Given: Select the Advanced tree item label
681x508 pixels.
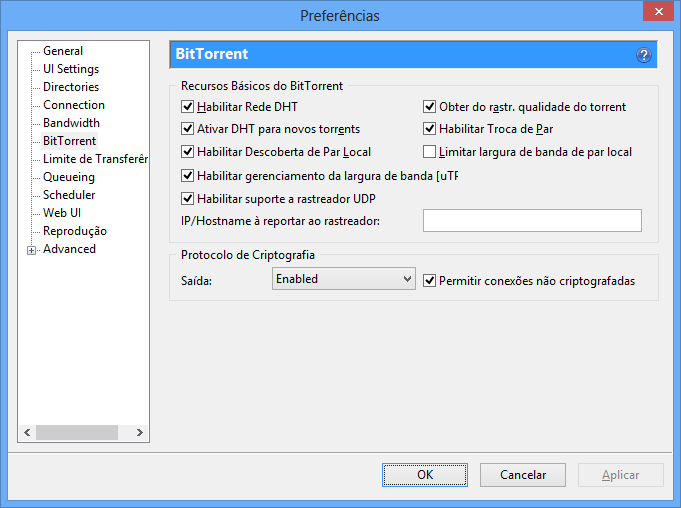Looking at the screenshot, I should click(69, 249).
